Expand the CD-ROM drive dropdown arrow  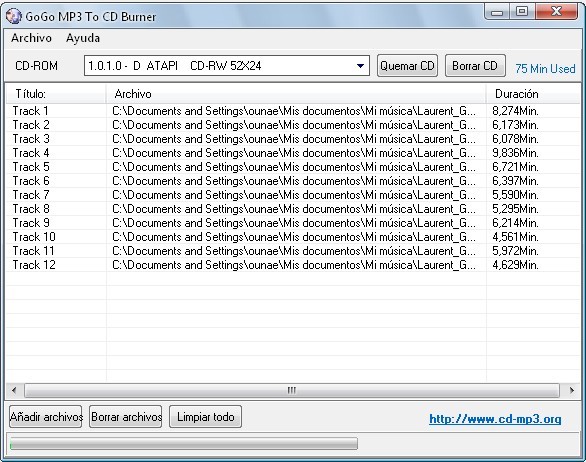360,66
